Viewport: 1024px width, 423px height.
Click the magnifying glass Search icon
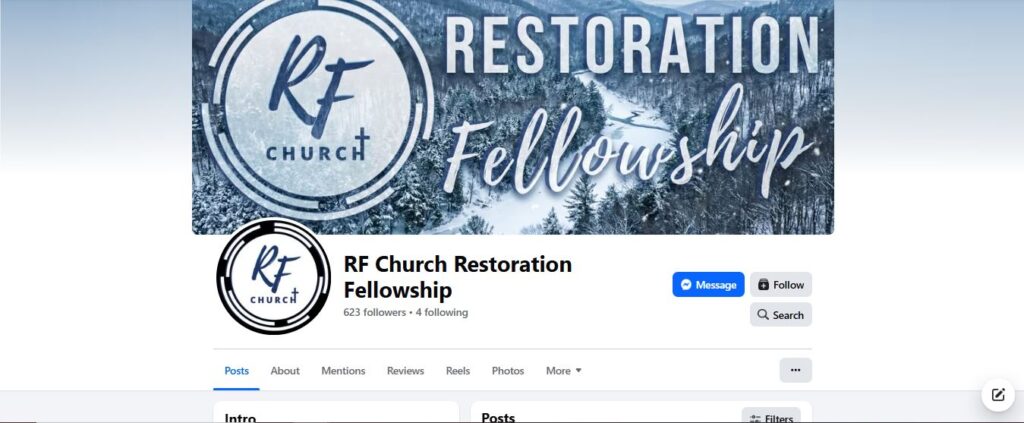pyautogui.click(x=762, y=315)
